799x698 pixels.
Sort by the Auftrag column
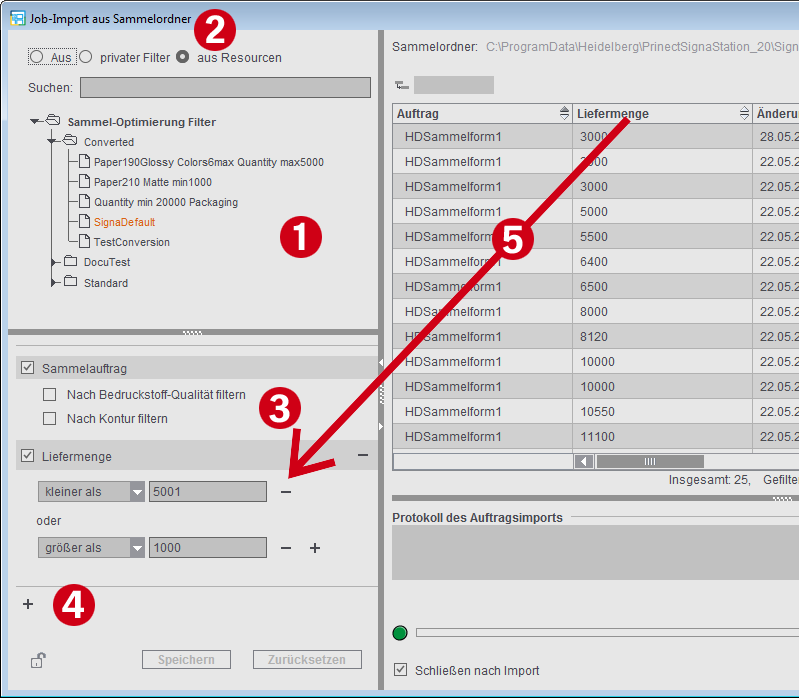tap(564, 113)
